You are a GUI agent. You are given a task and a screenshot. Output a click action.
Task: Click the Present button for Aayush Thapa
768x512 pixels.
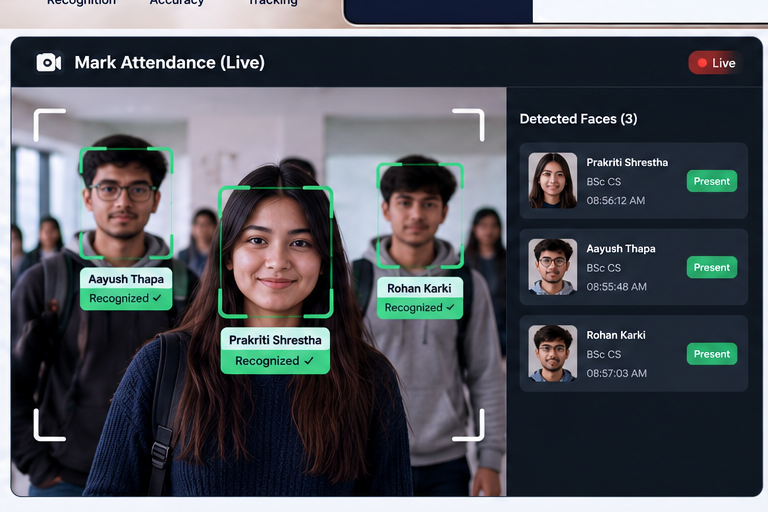[x=712, y=268]
